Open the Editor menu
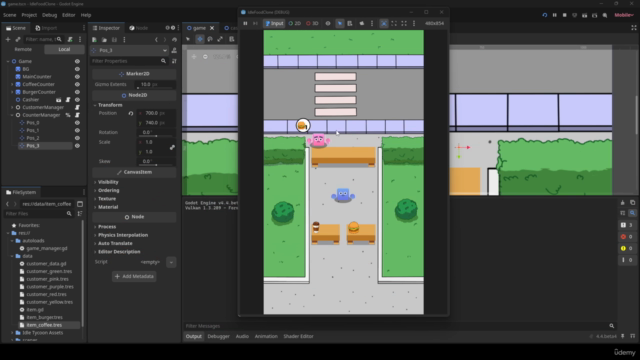This screenshot has height=360, width=640. click(x=69, y=15)
